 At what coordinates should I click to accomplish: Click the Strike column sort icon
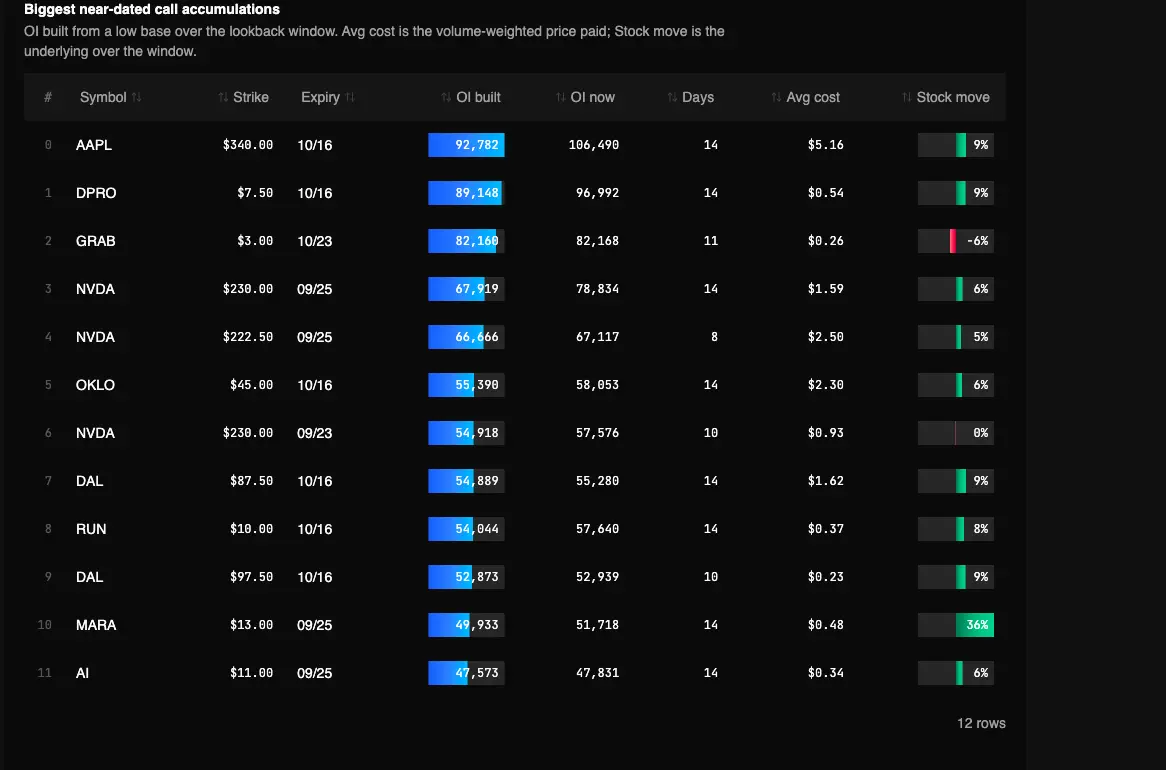click(x=223, y=97)
